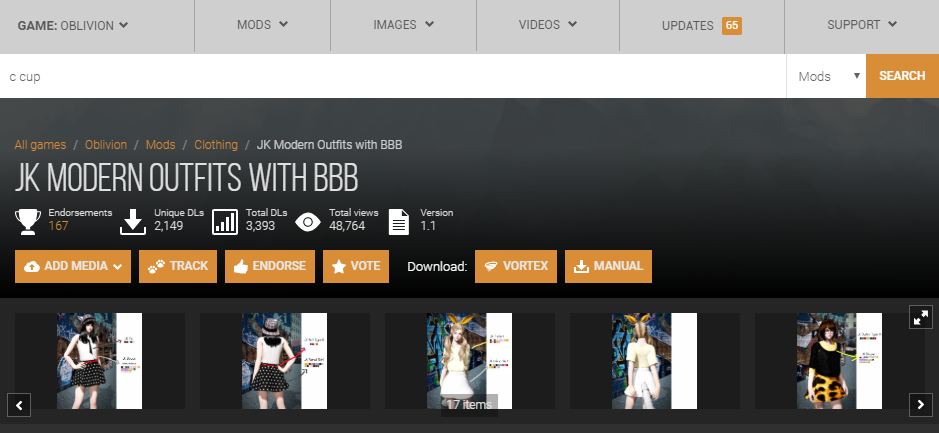Click the Total views eye icon

click(308, 222)
